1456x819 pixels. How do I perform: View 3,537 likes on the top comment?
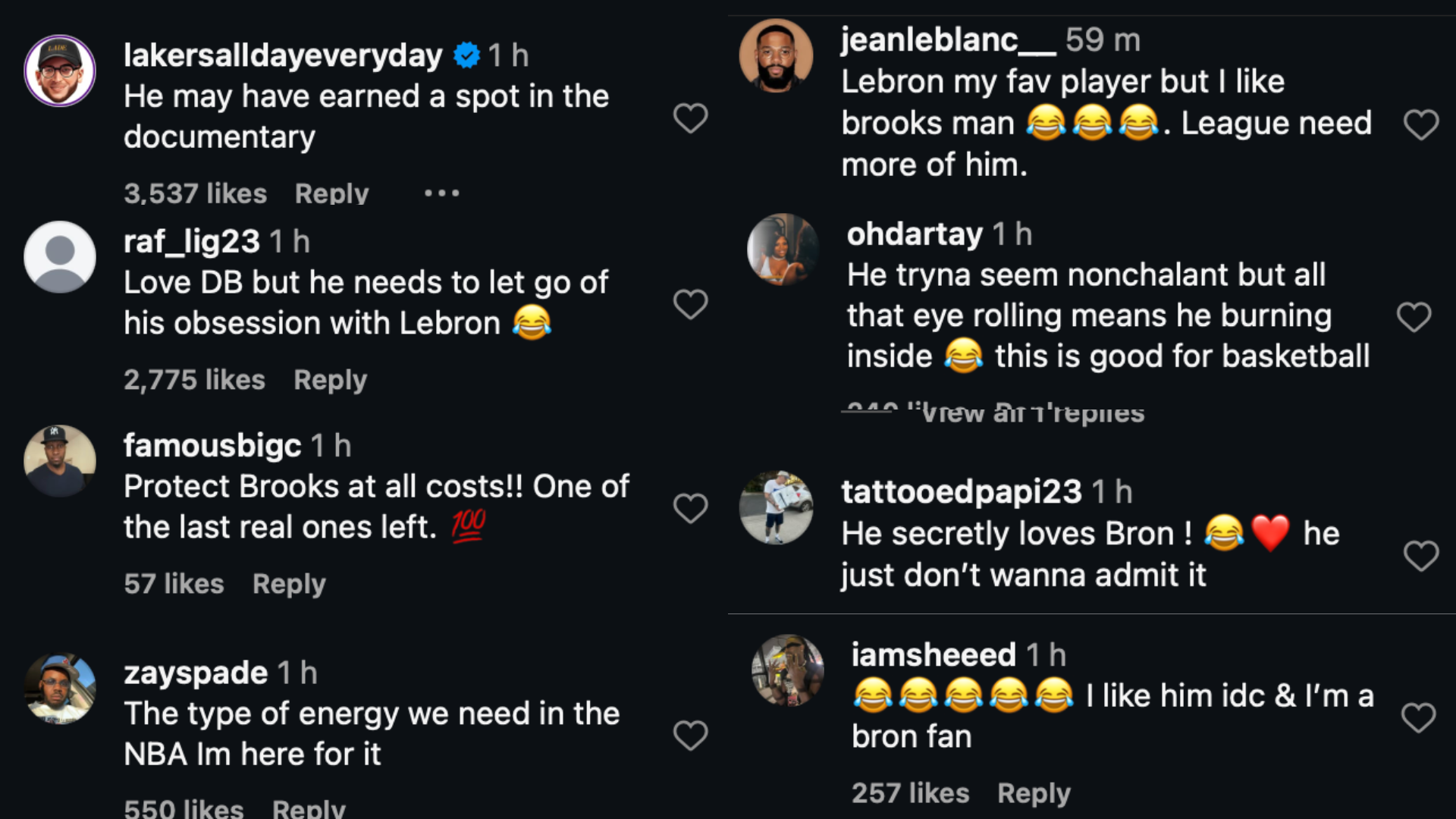195,193
